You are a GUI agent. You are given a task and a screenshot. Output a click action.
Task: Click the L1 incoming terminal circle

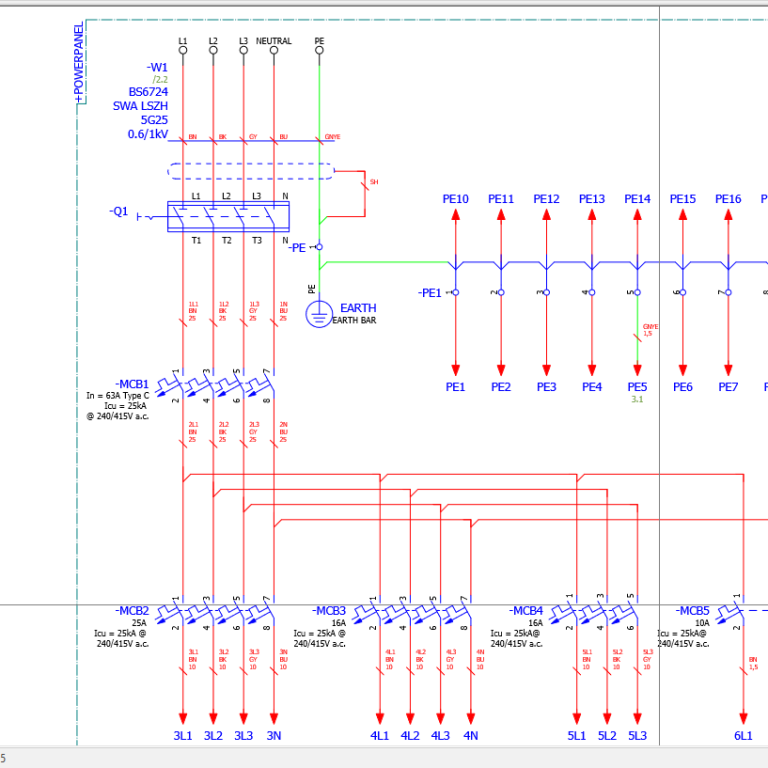click(x=183, y=50)
